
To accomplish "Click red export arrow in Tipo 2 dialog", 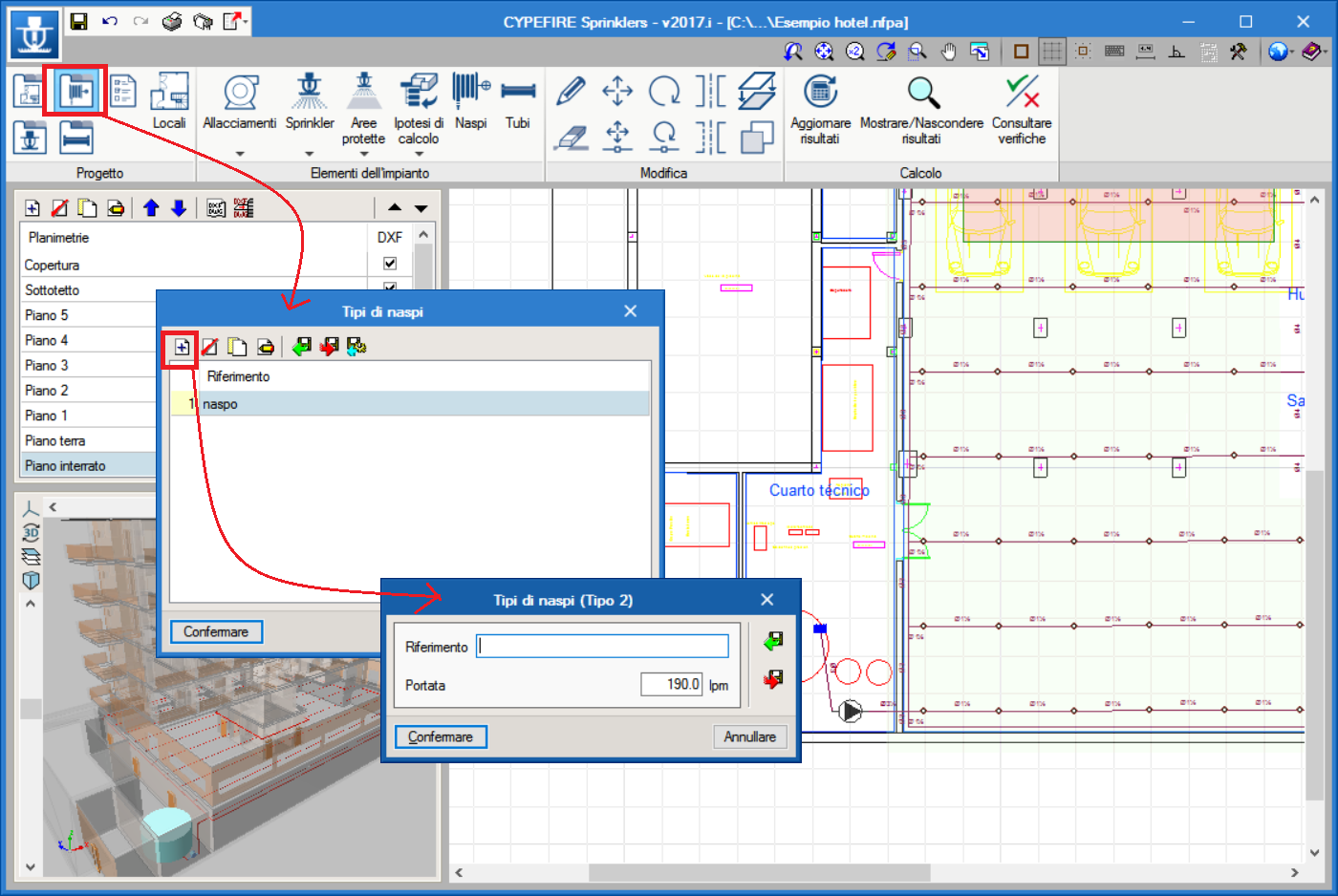I will click(x=773, y=679).
